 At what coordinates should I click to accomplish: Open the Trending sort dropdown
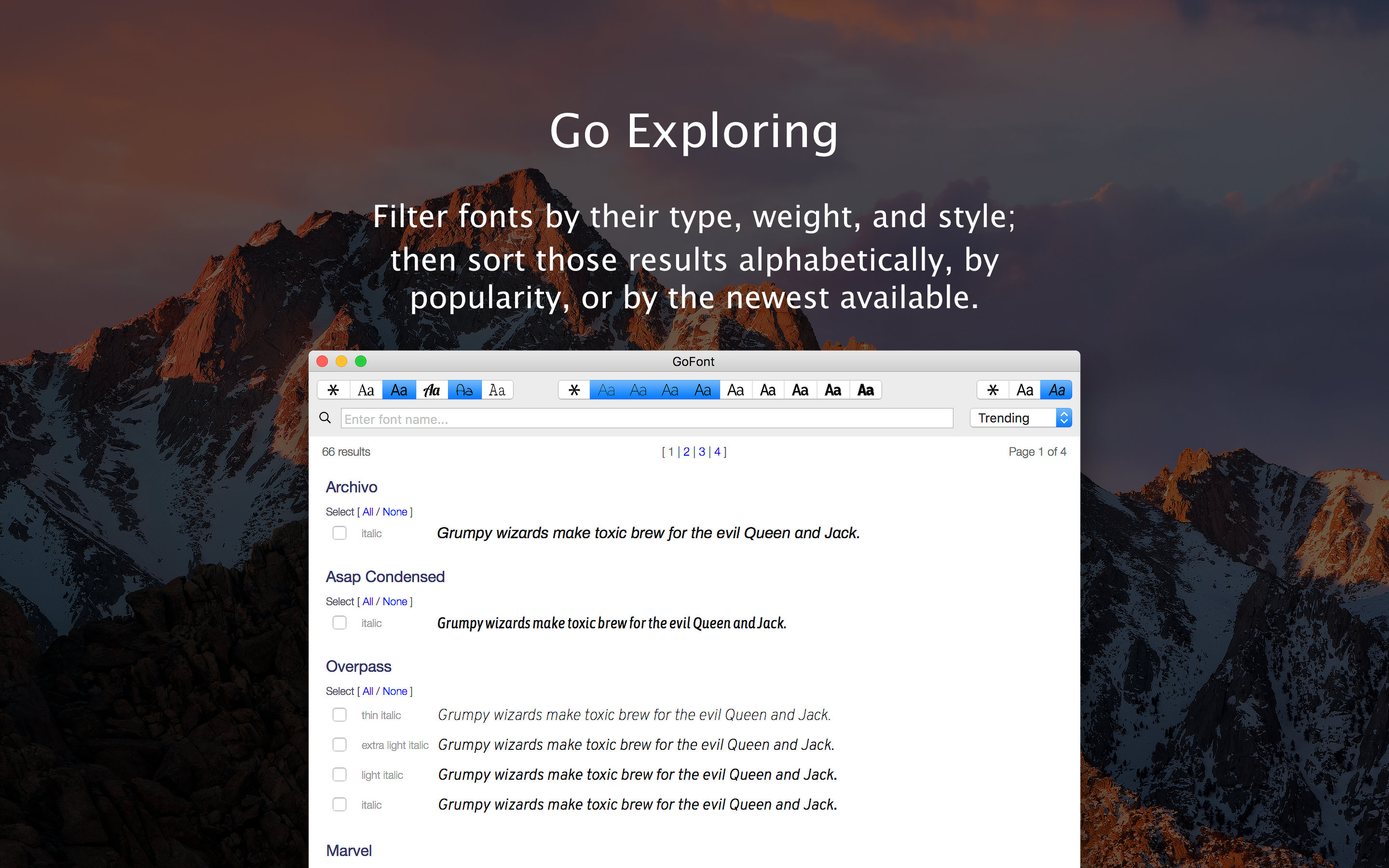pos(1021,418)
